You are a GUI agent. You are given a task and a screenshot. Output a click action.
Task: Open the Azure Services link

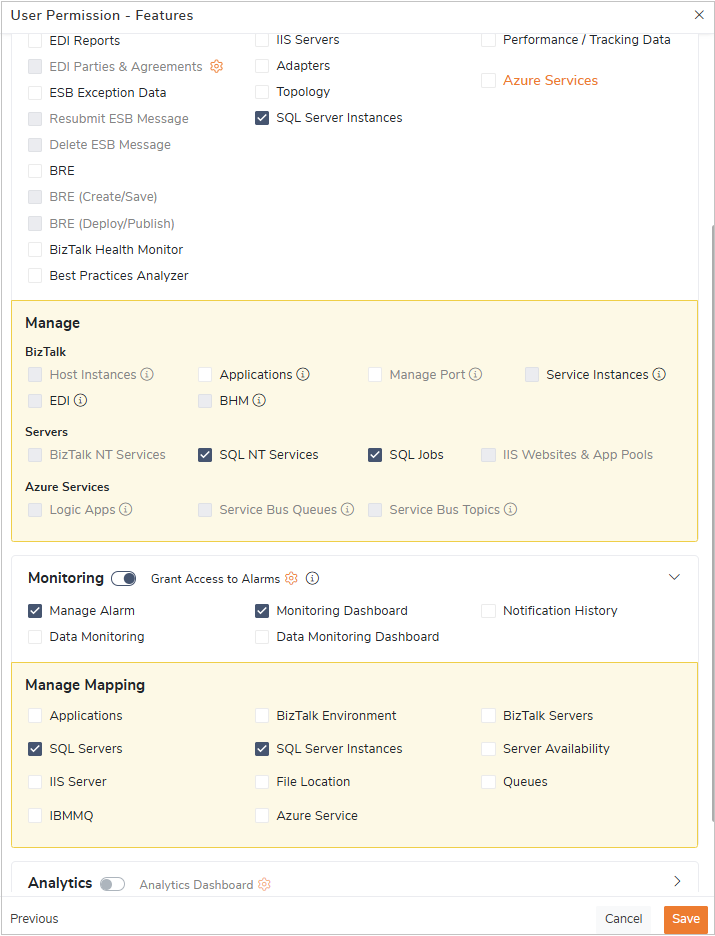[550, 80]
